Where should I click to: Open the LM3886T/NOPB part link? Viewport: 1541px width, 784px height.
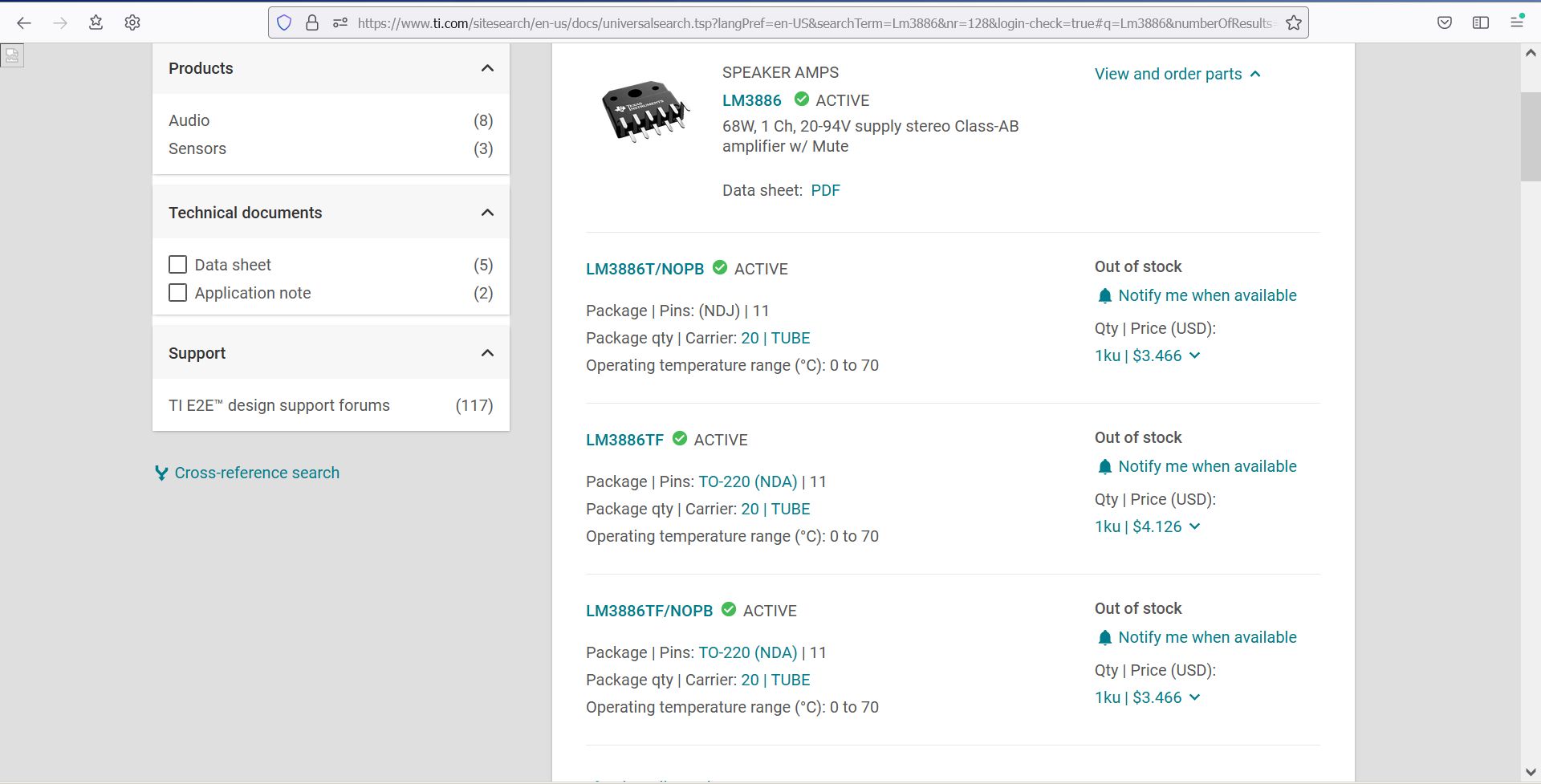[644, 269]
